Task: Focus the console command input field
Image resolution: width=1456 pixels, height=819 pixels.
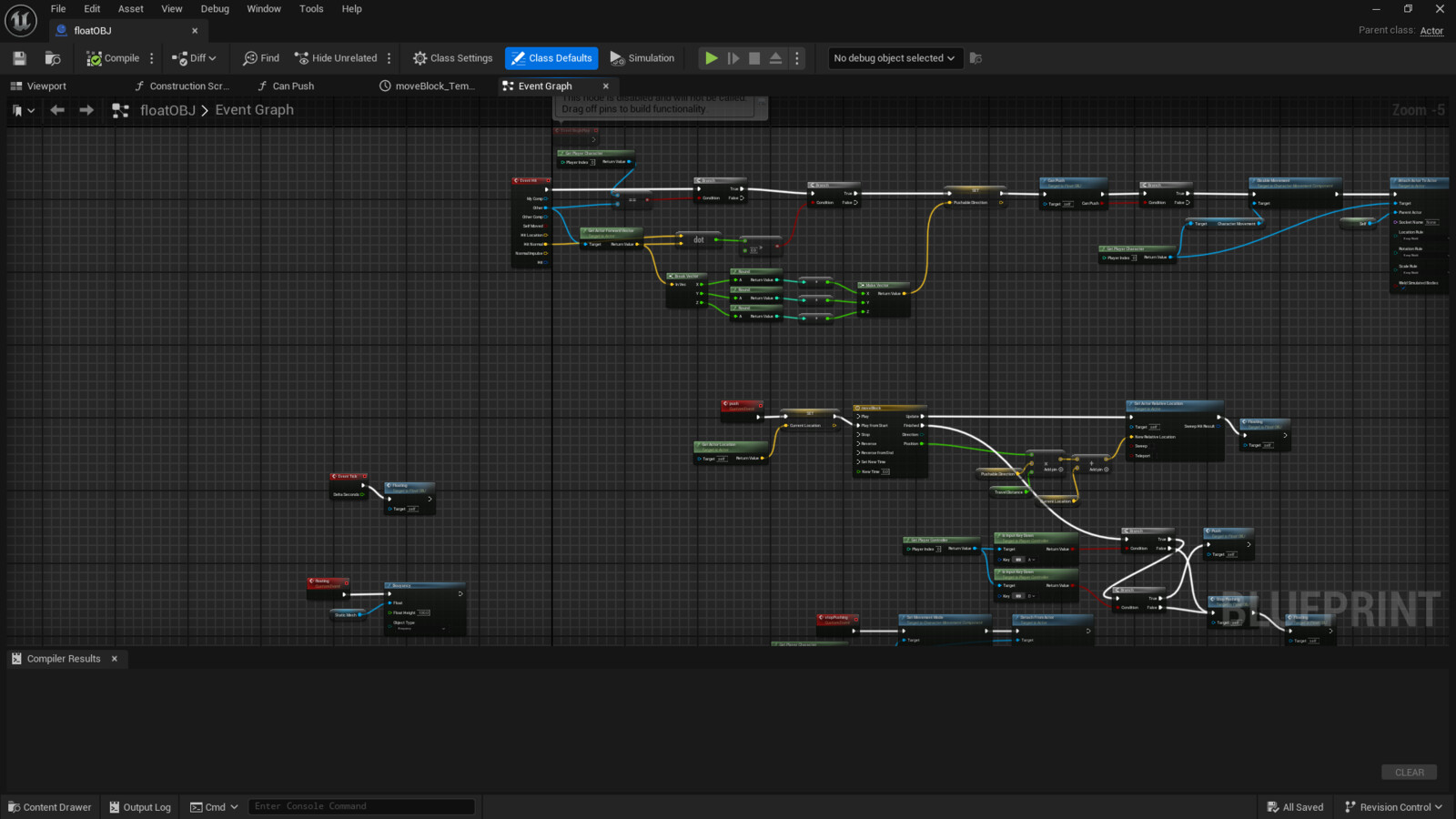Action: point(361,807)
